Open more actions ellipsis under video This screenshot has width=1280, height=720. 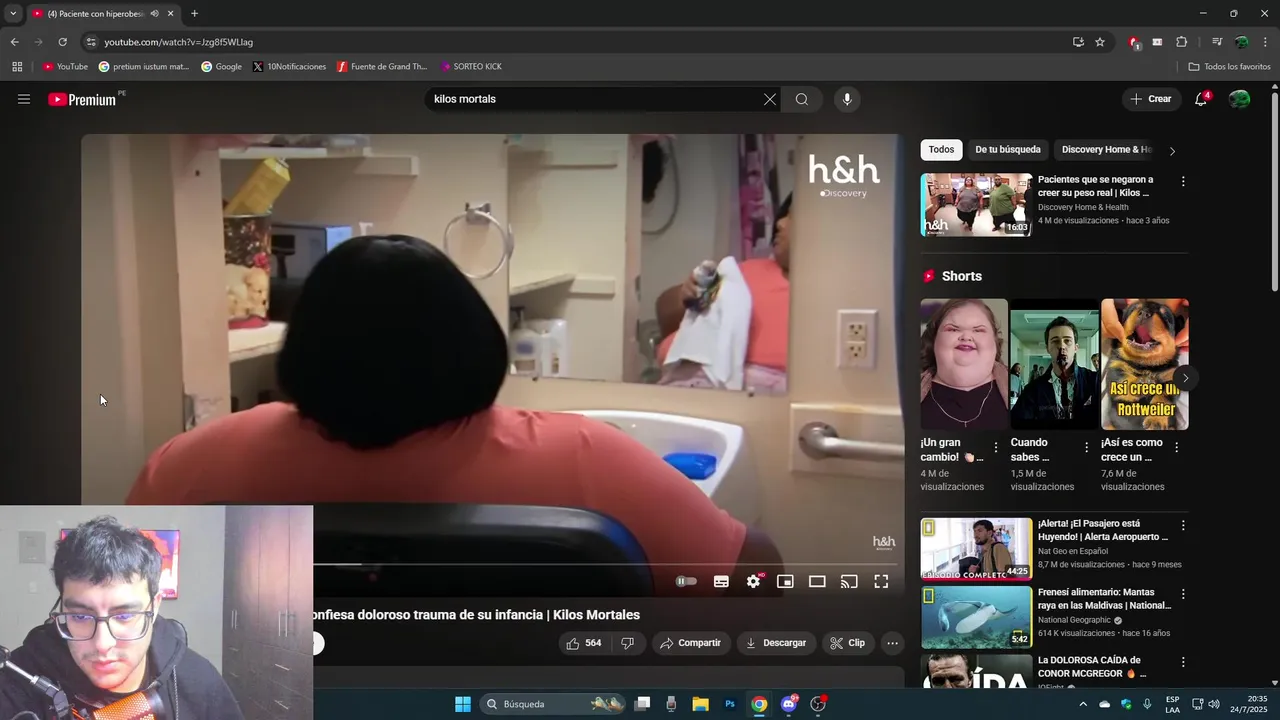(x=892, y=643)
